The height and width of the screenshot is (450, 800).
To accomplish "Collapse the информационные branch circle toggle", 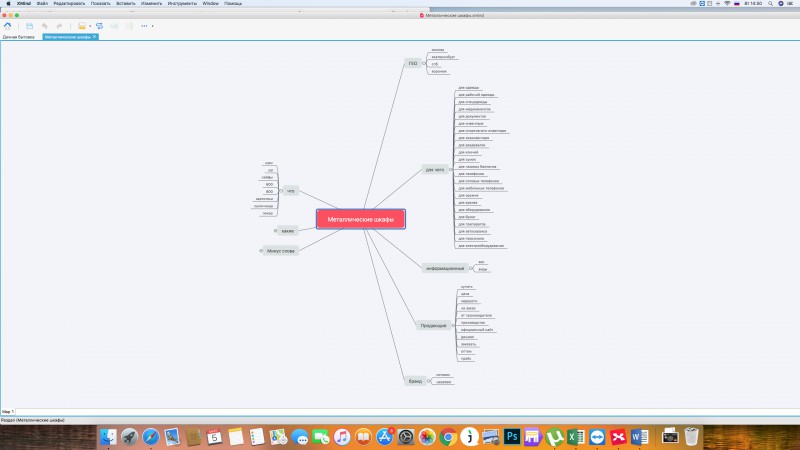I will pos(471,268).
